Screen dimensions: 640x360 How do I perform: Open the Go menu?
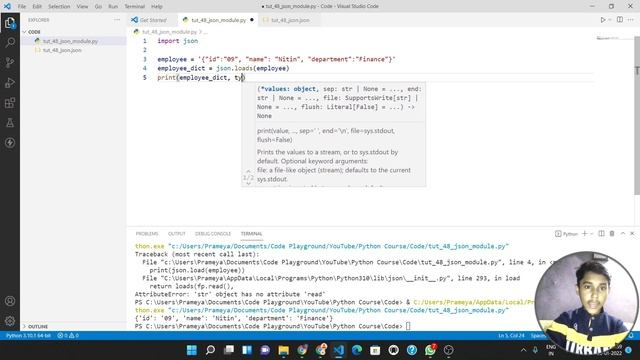point(98,7)
